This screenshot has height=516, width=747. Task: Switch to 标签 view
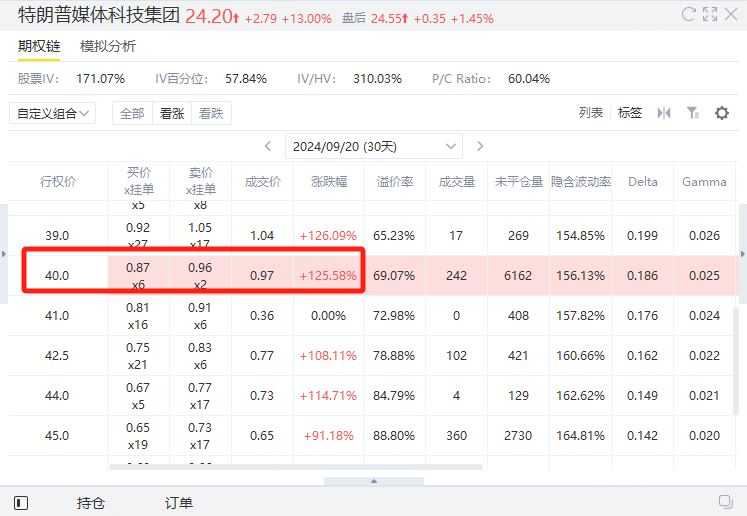(x=630, y=113)
